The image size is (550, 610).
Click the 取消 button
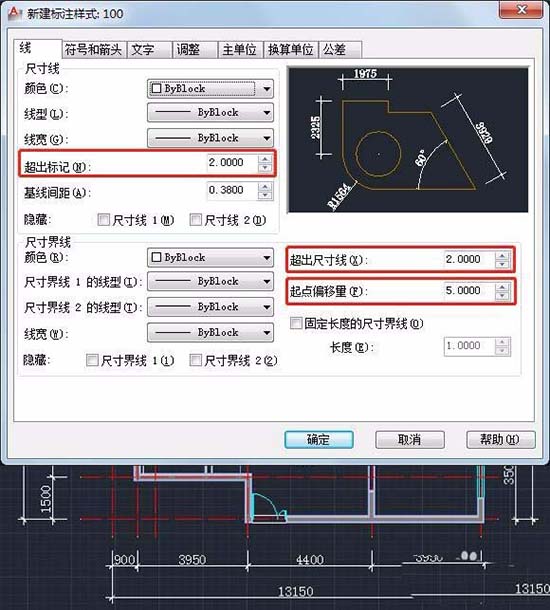coord(410,440)
